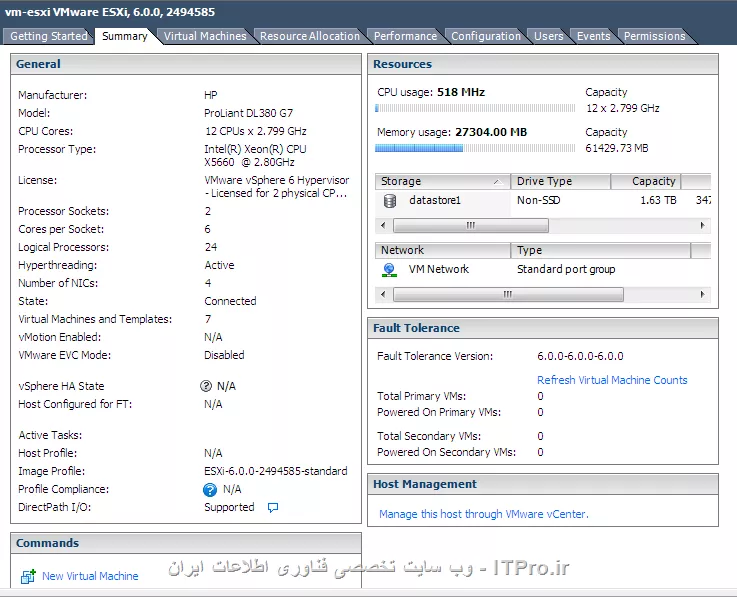Click Manage this host through VMware vCenter
This screenshot has height=597, width=737.
point(484,514)
